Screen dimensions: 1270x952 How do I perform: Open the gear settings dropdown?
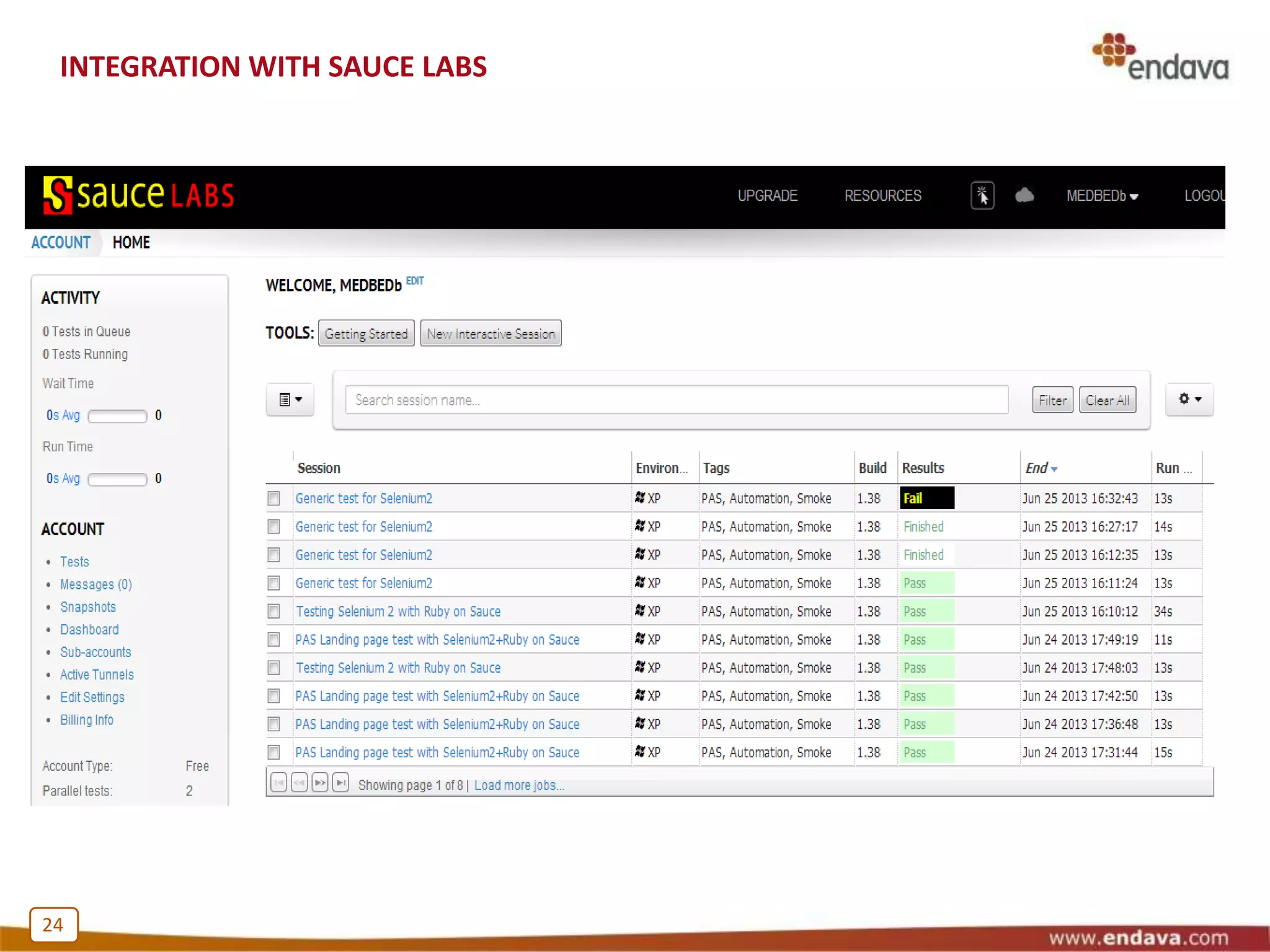(x=1189, y=399)
